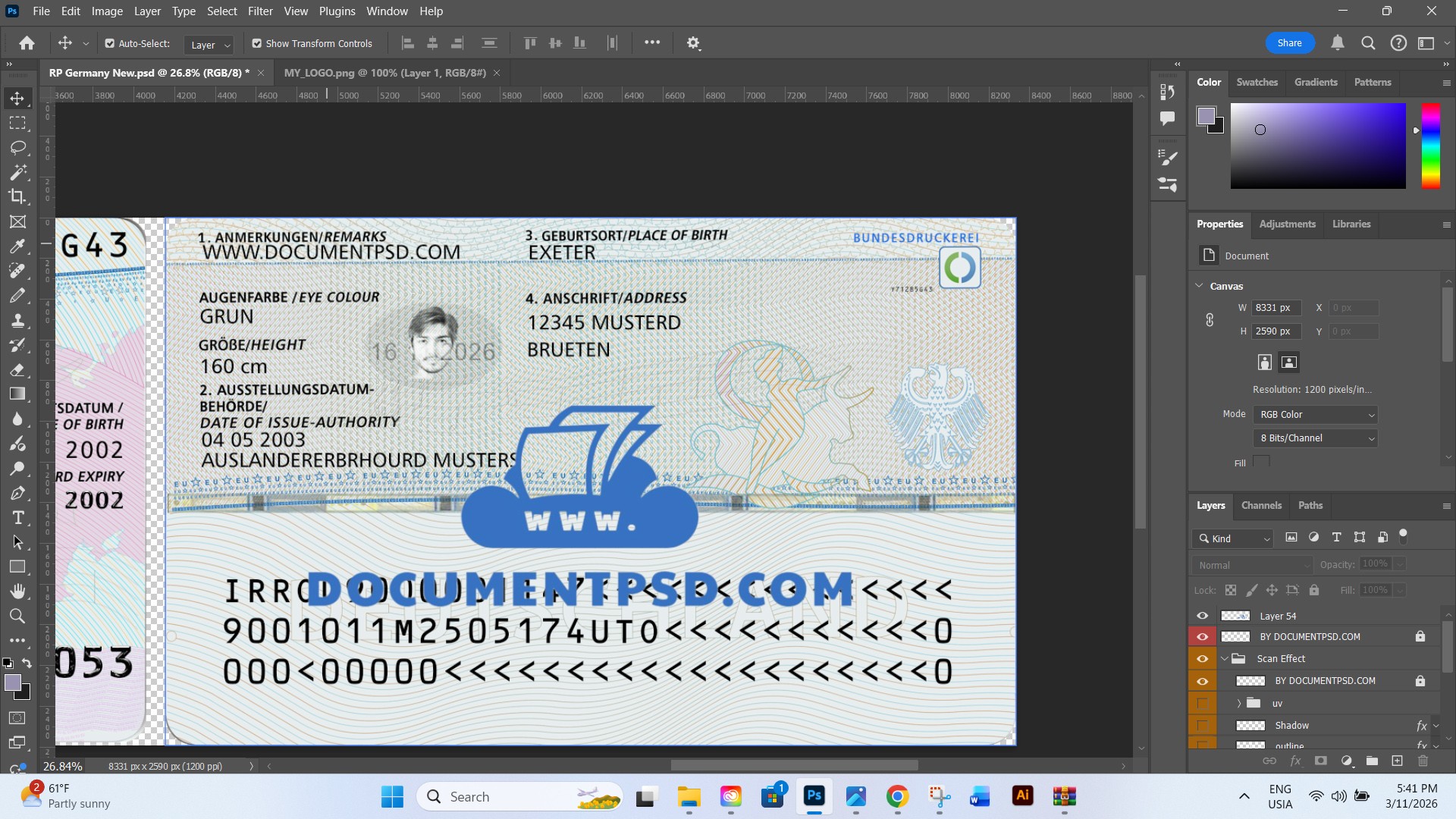Open the 8 Bits/Channel dropdown
Screen dimensions: 1456x819
click(1316, 438)
